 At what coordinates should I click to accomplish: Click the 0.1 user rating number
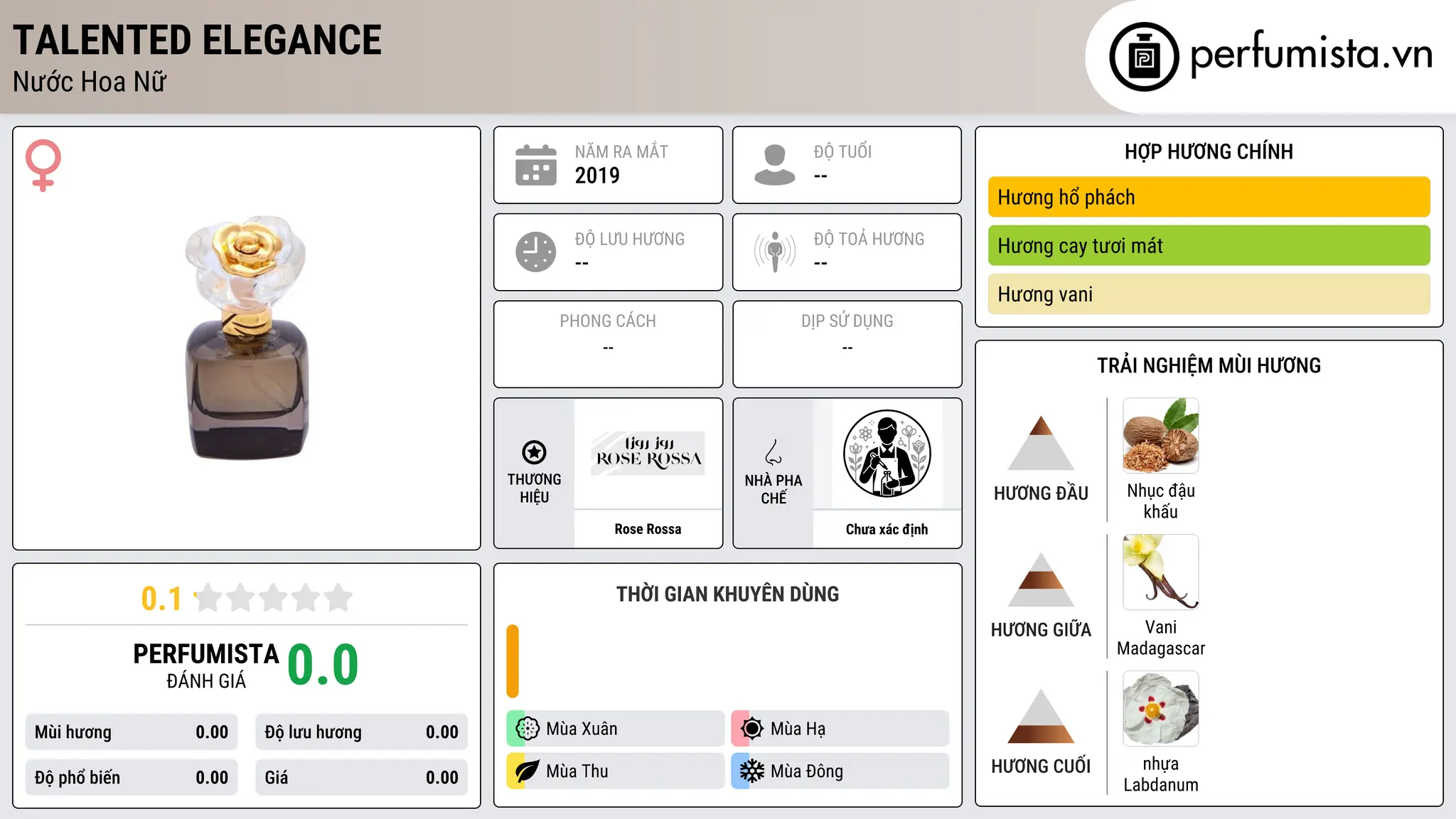pos(161,599)
